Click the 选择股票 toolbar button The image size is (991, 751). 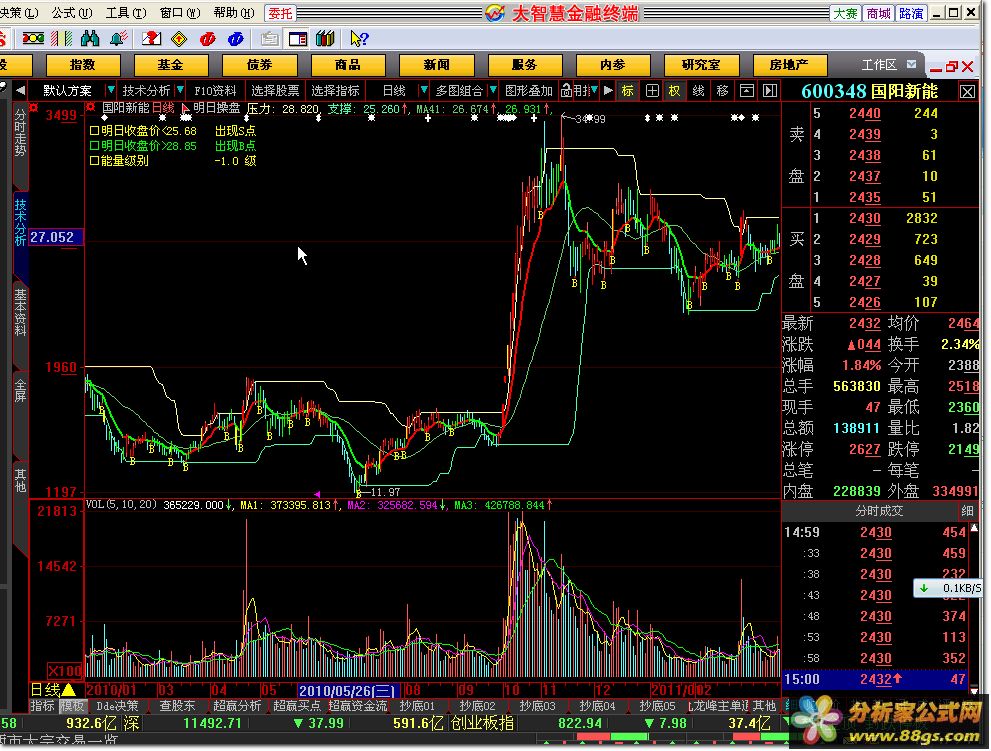pos(275,91)
